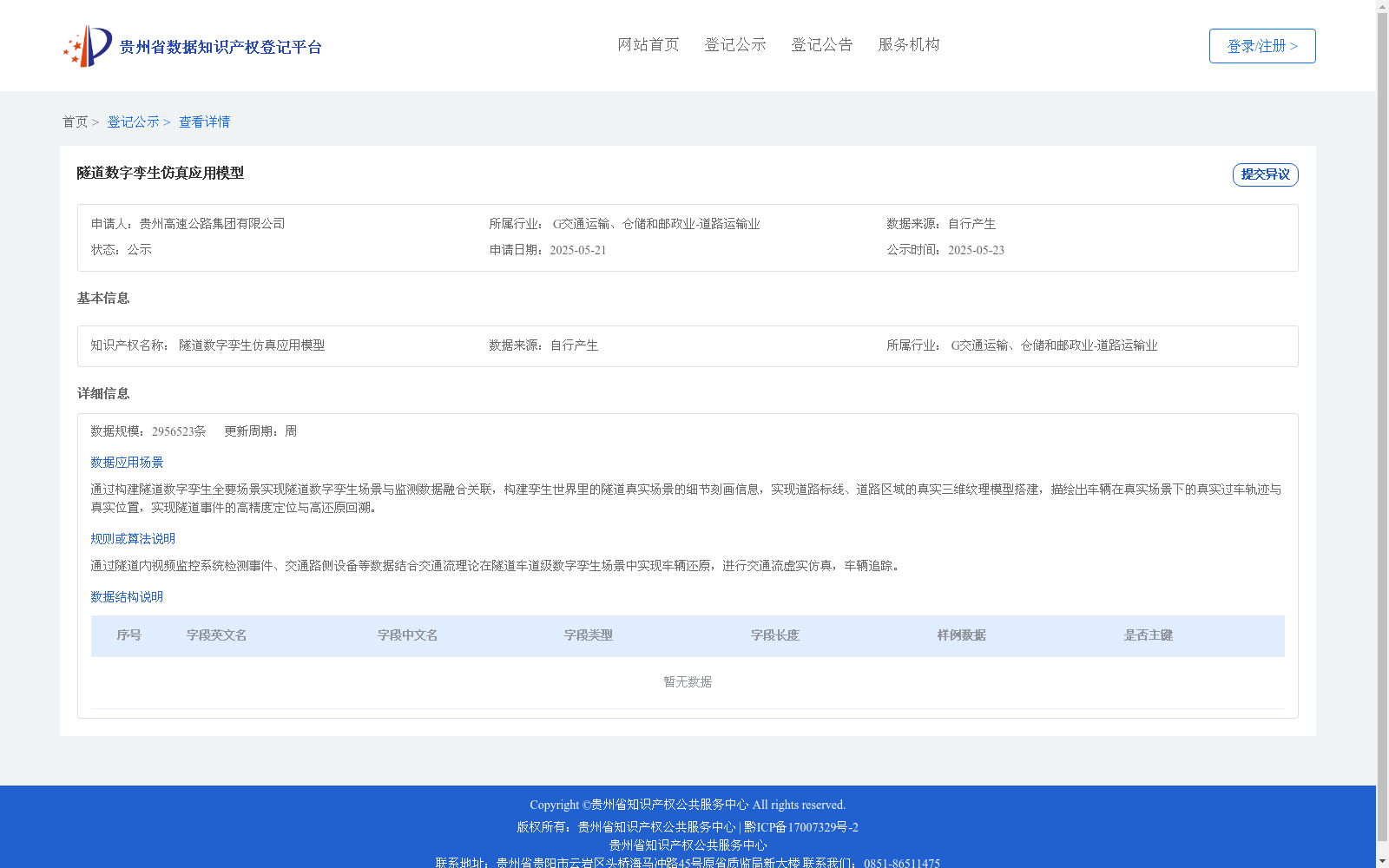Click the 状态：公示 text
Image resolution: width=1389 pixels, height=868 pixels.
click(x=122, y=250)
